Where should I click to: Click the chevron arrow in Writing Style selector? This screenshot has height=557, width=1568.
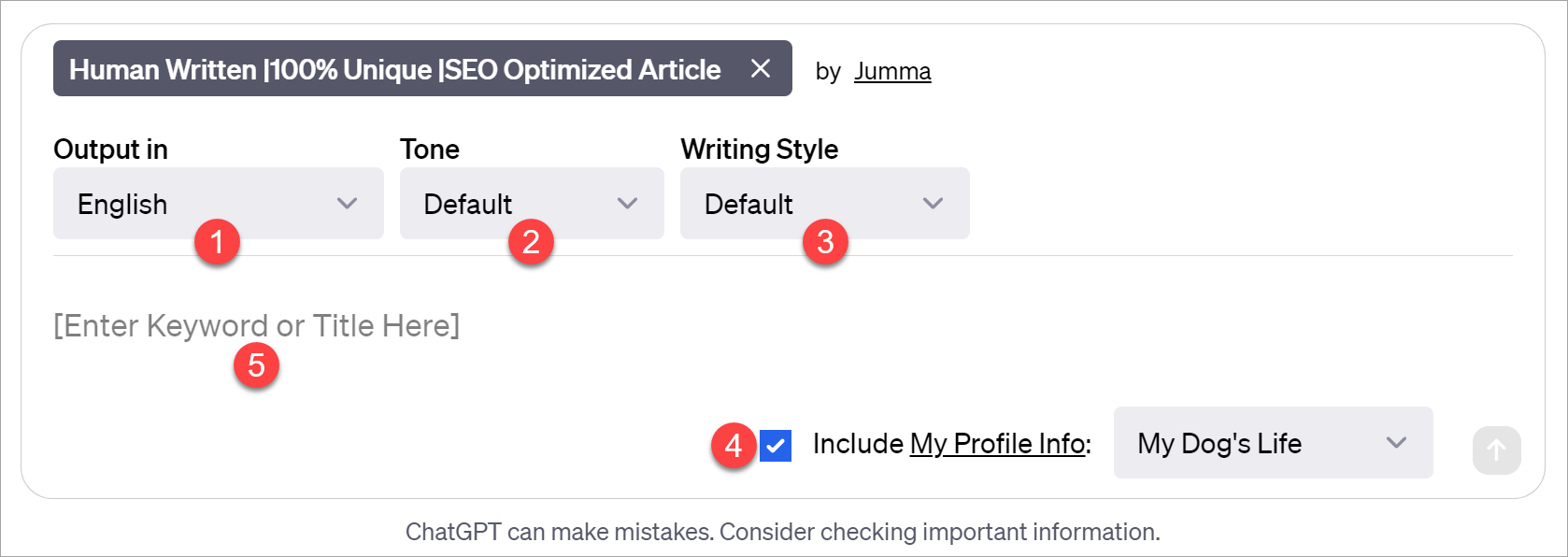[x=932, y=204]
